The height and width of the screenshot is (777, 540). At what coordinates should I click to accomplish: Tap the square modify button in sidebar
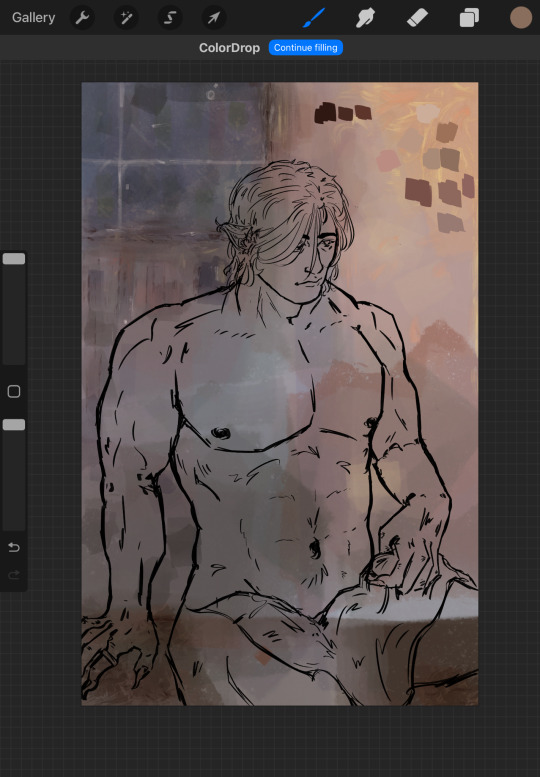coord(14,391)
